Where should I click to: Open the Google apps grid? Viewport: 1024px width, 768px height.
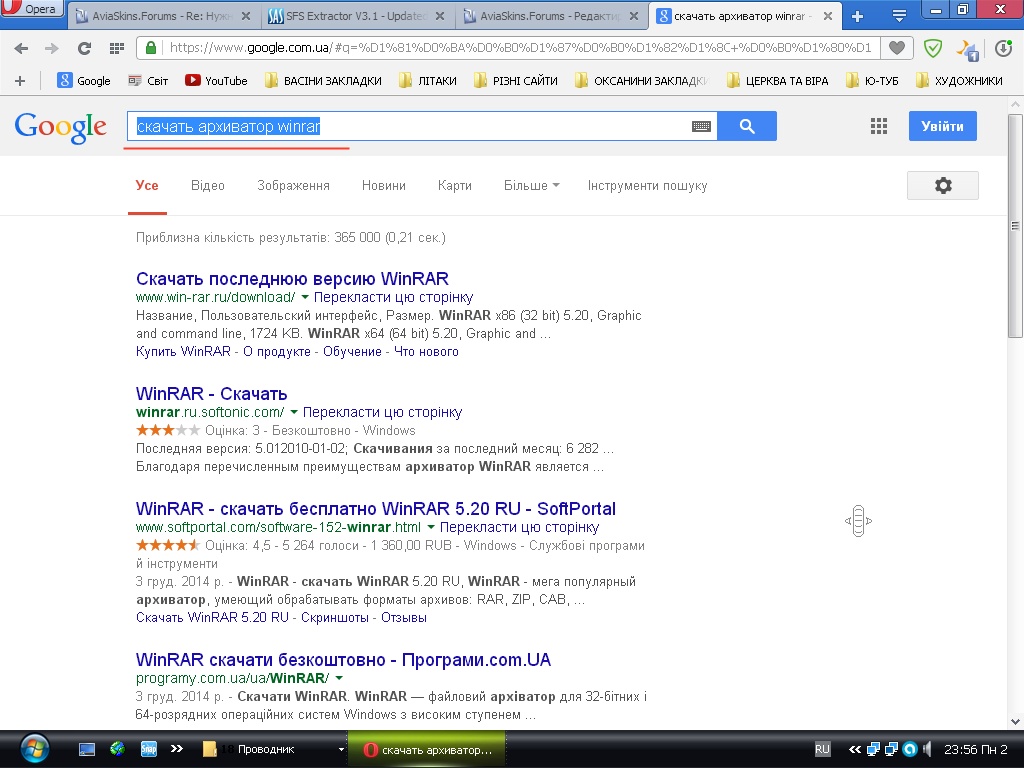click(x=879, y=126)
